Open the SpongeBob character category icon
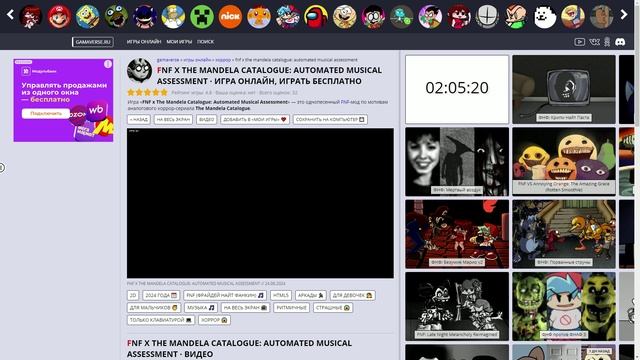 coord(87,17)
